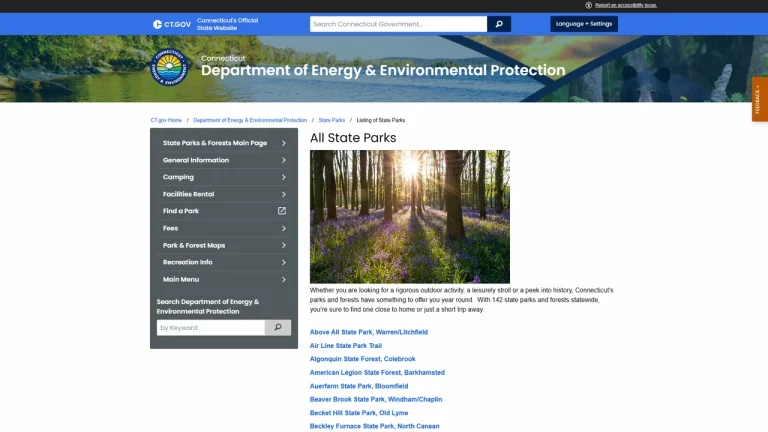768x432 pixels.
Task: Click the Department of Energy & Environmental Protection banner title
Action: [x=383, y=71]
